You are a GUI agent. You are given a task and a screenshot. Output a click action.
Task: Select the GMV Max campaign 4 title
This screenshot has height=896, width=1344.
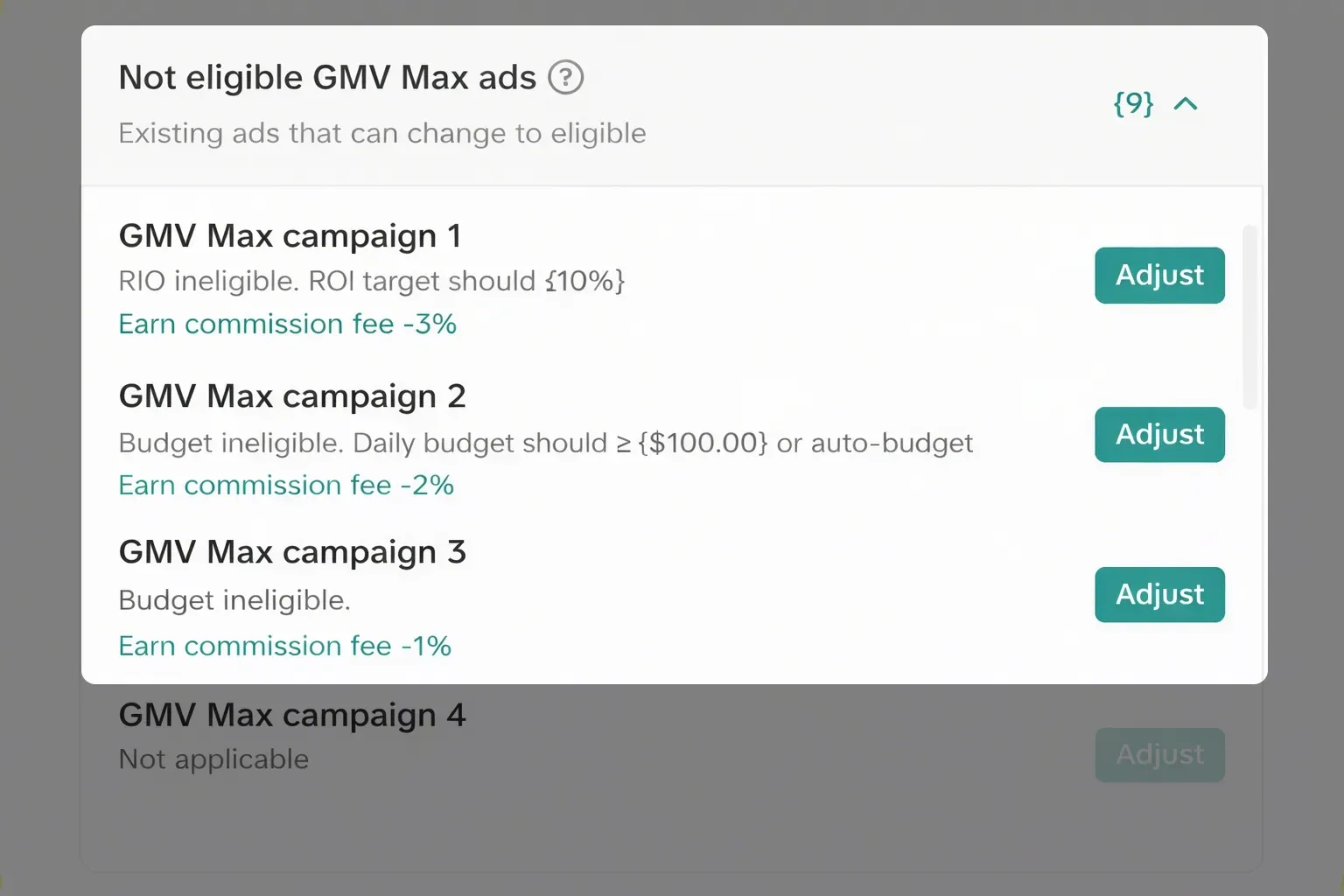click(x=292, y=716)
